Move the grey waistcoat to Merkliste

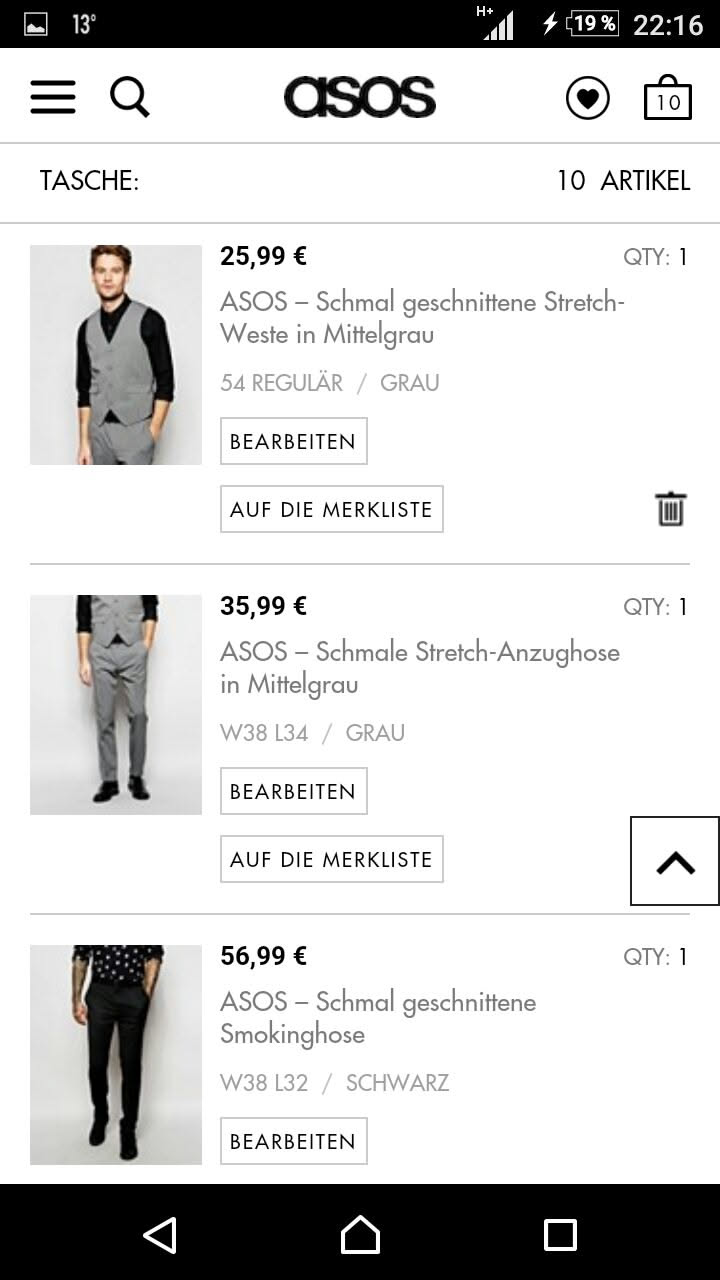tap(331, 509)
